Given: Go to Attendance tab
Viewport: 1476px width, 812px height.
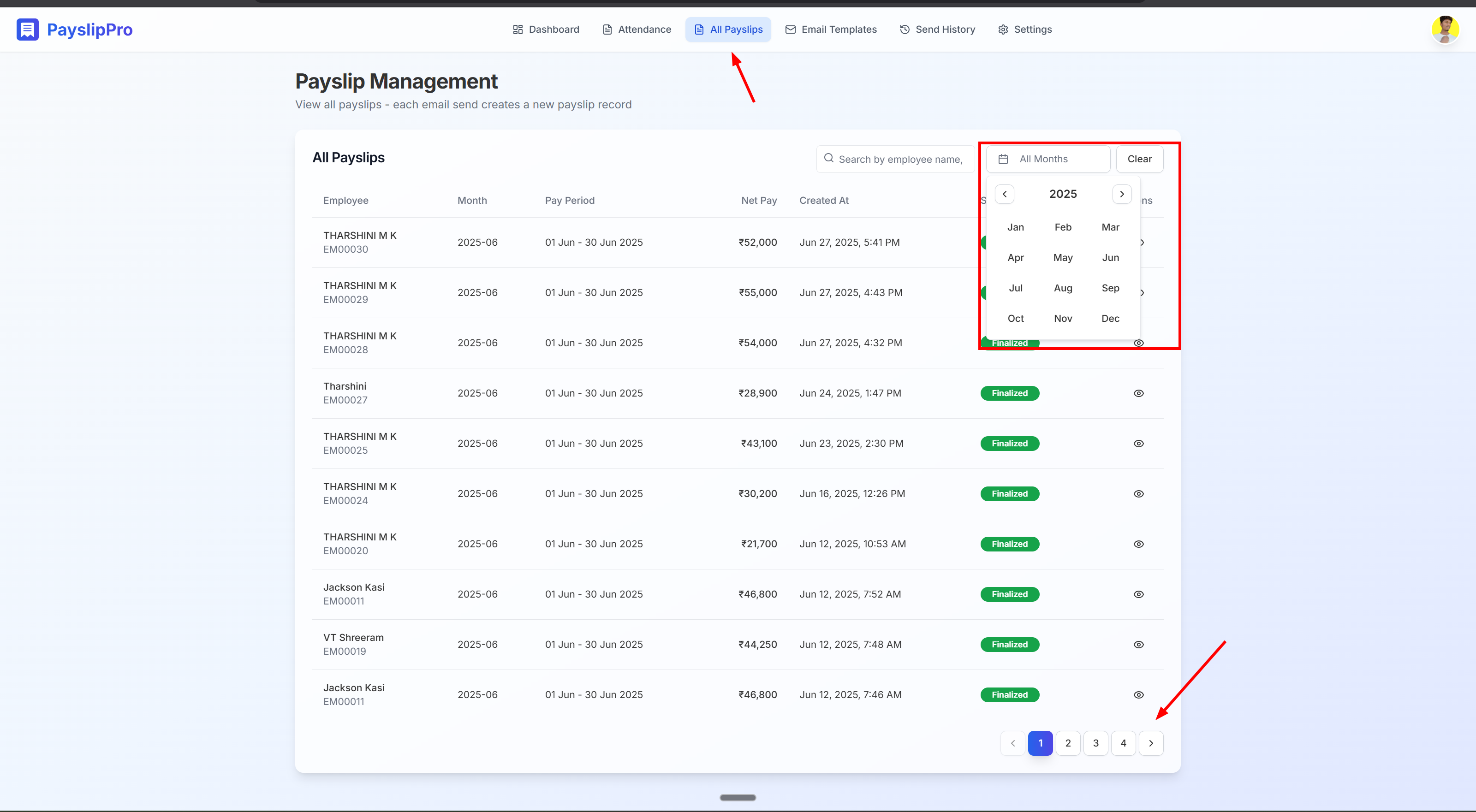Looking at the screenshot, I should (x=637, y=29).
